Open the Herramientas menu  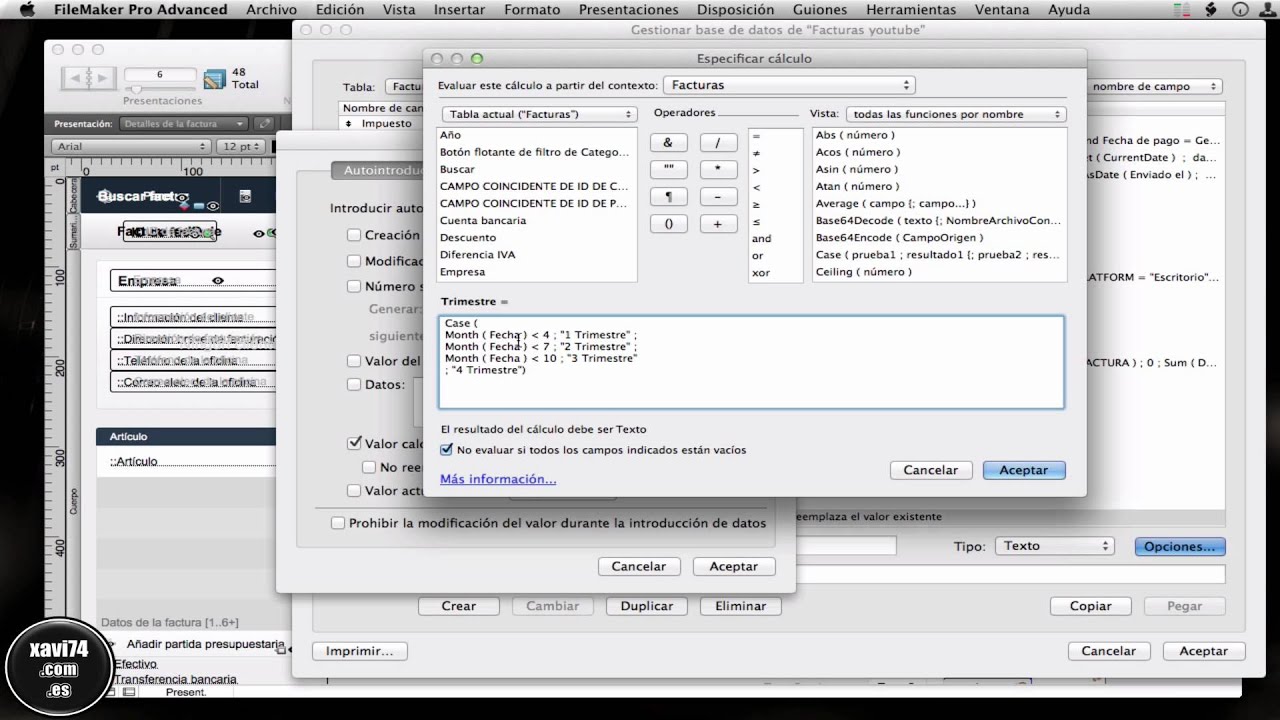tap(911, 10)
